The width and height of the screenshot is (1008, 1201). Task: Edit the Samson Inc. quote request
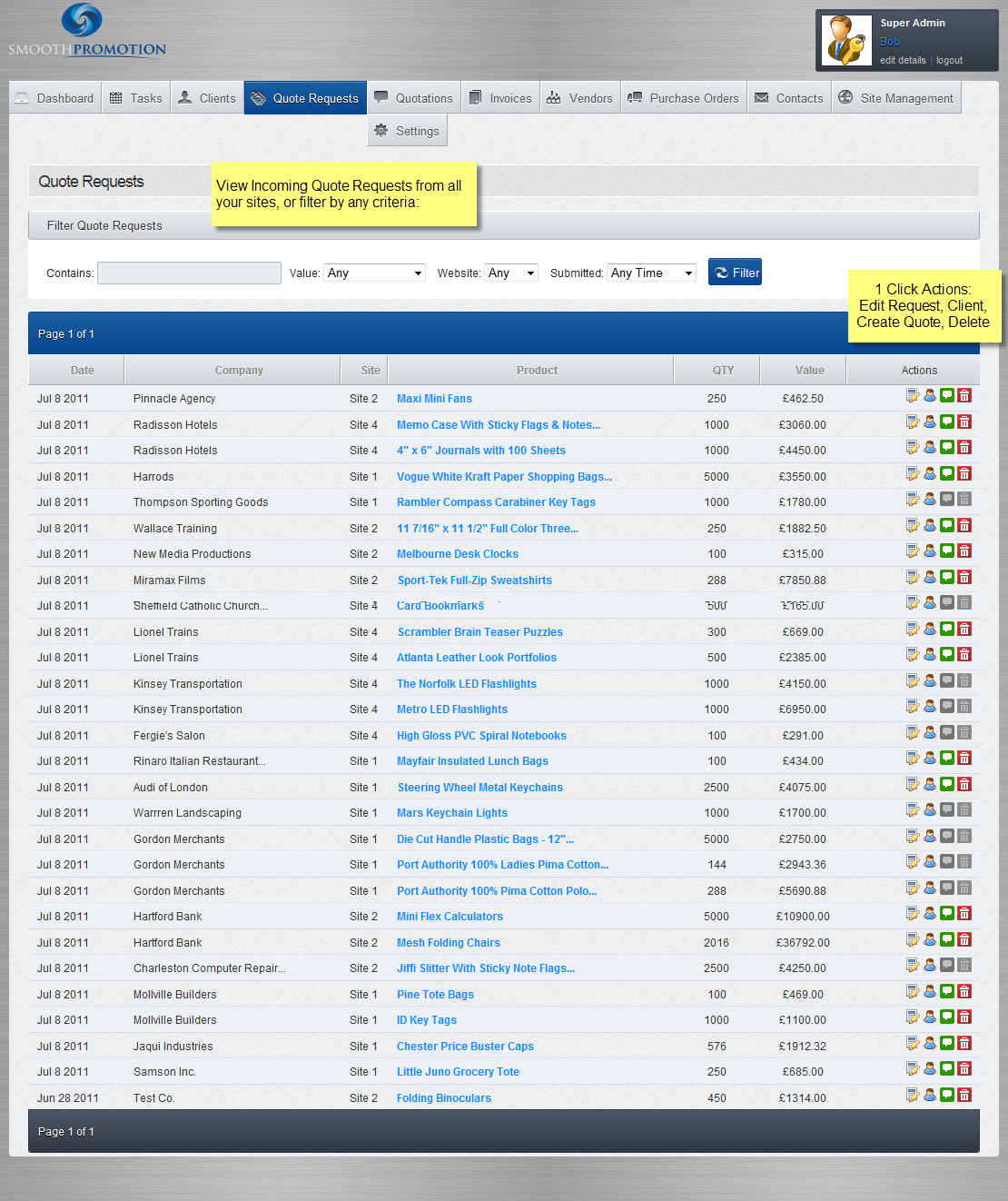tap(913, 1068)
